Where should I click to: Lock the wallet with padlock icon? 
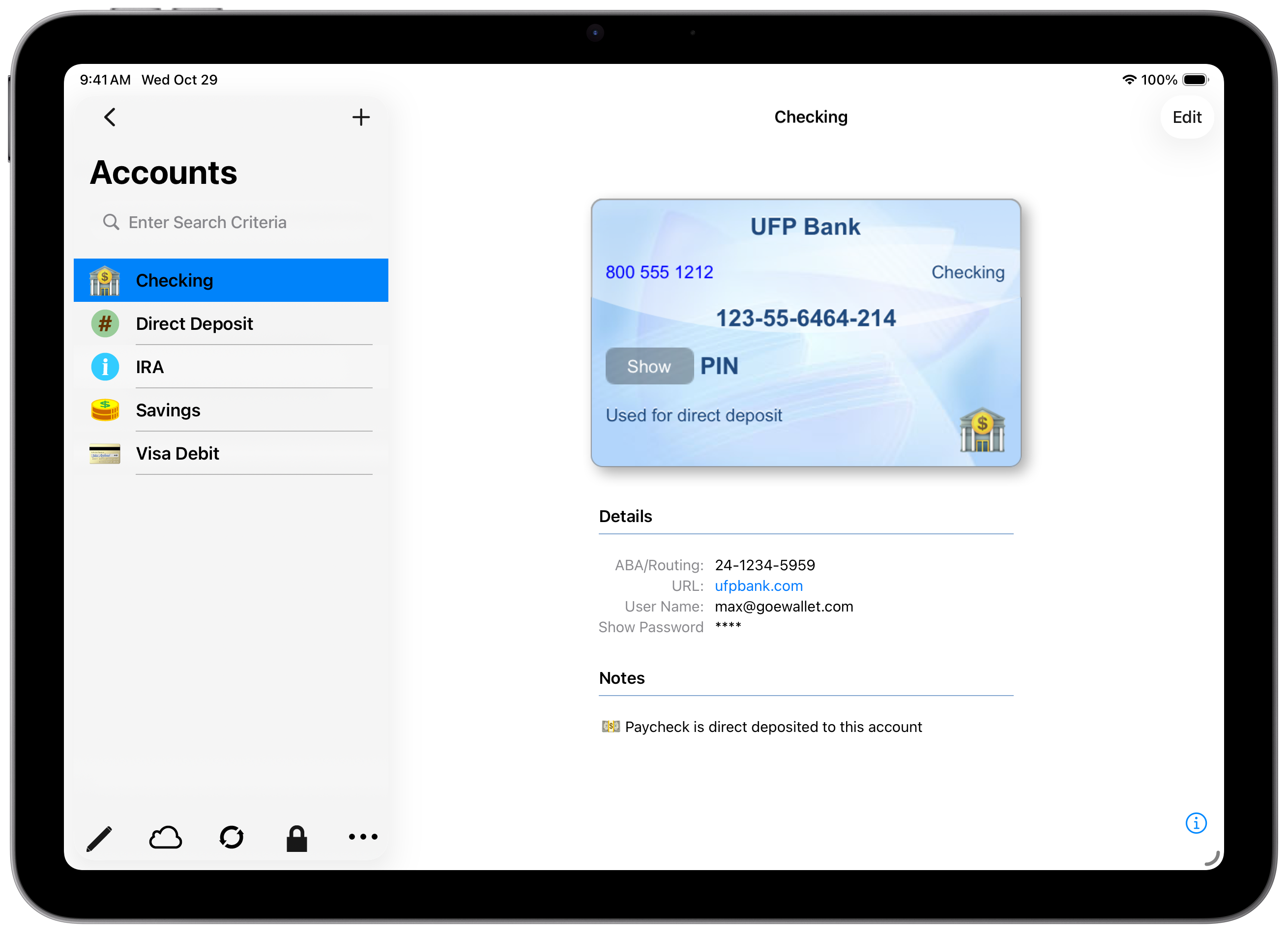296,838
